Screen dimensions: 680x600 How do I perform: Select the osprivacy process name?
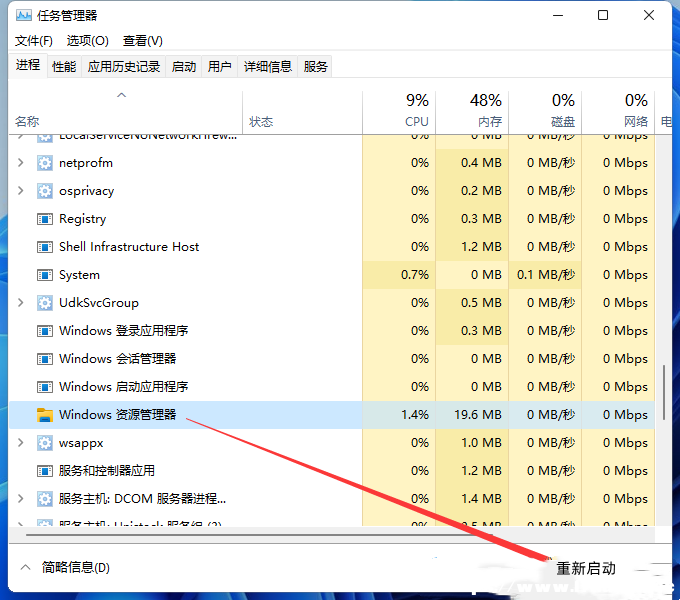tap(87, 191)
